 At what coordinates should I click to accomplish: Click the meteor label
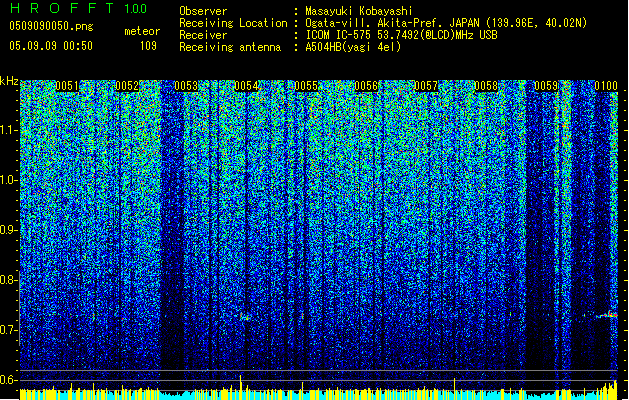pos(142,31)
